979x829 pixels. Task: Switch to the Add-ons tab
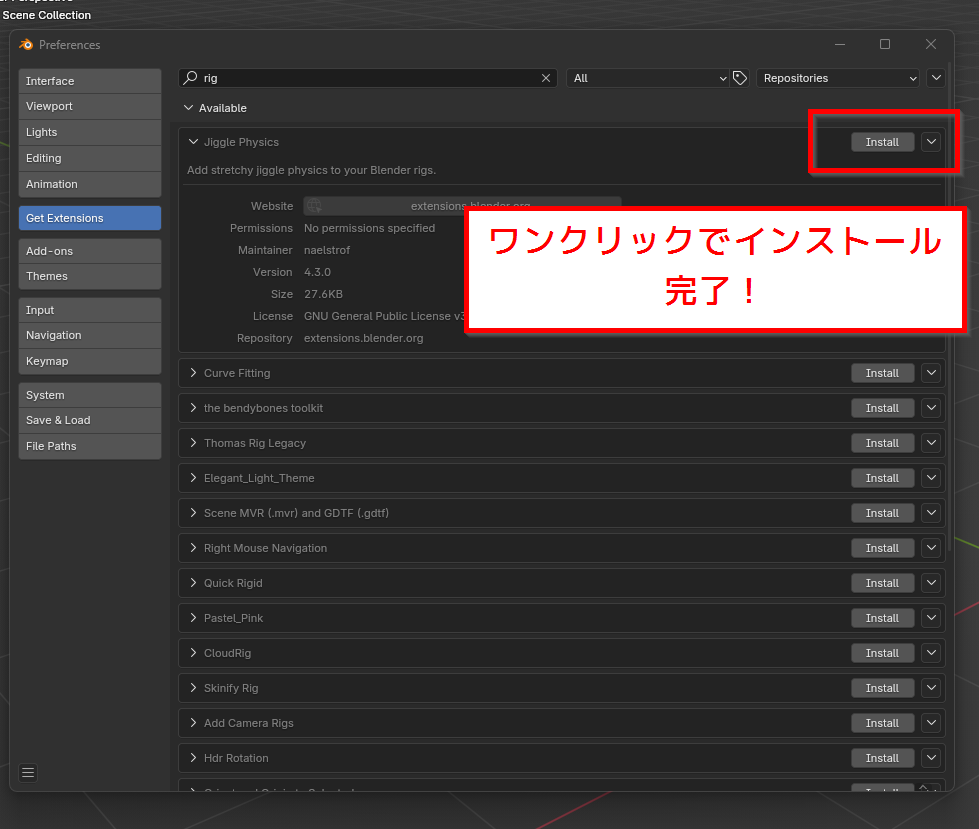click(89, 251)
